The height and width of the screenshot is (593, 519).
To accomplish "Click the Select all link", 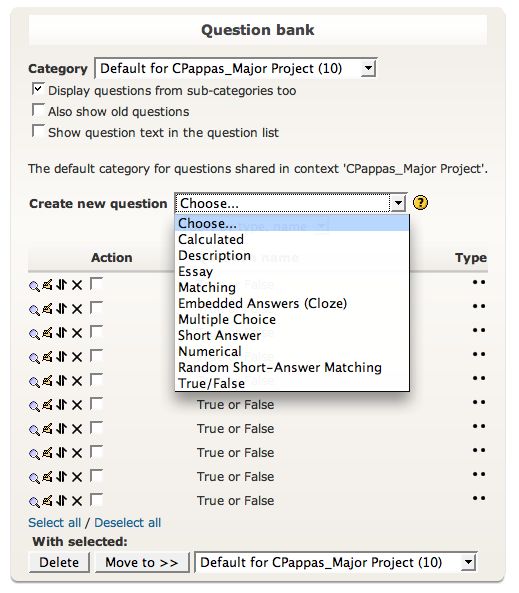I will pos(54,523).
